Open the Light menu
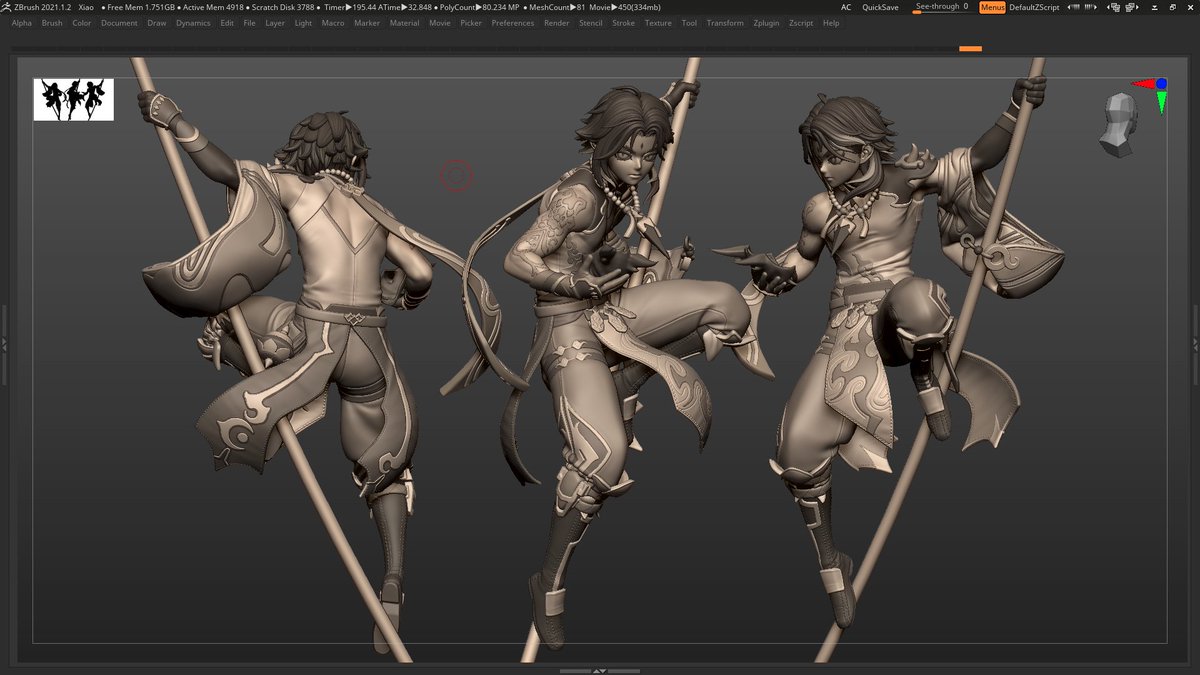This screenshot has width=1200, height=675. (303, 23)
